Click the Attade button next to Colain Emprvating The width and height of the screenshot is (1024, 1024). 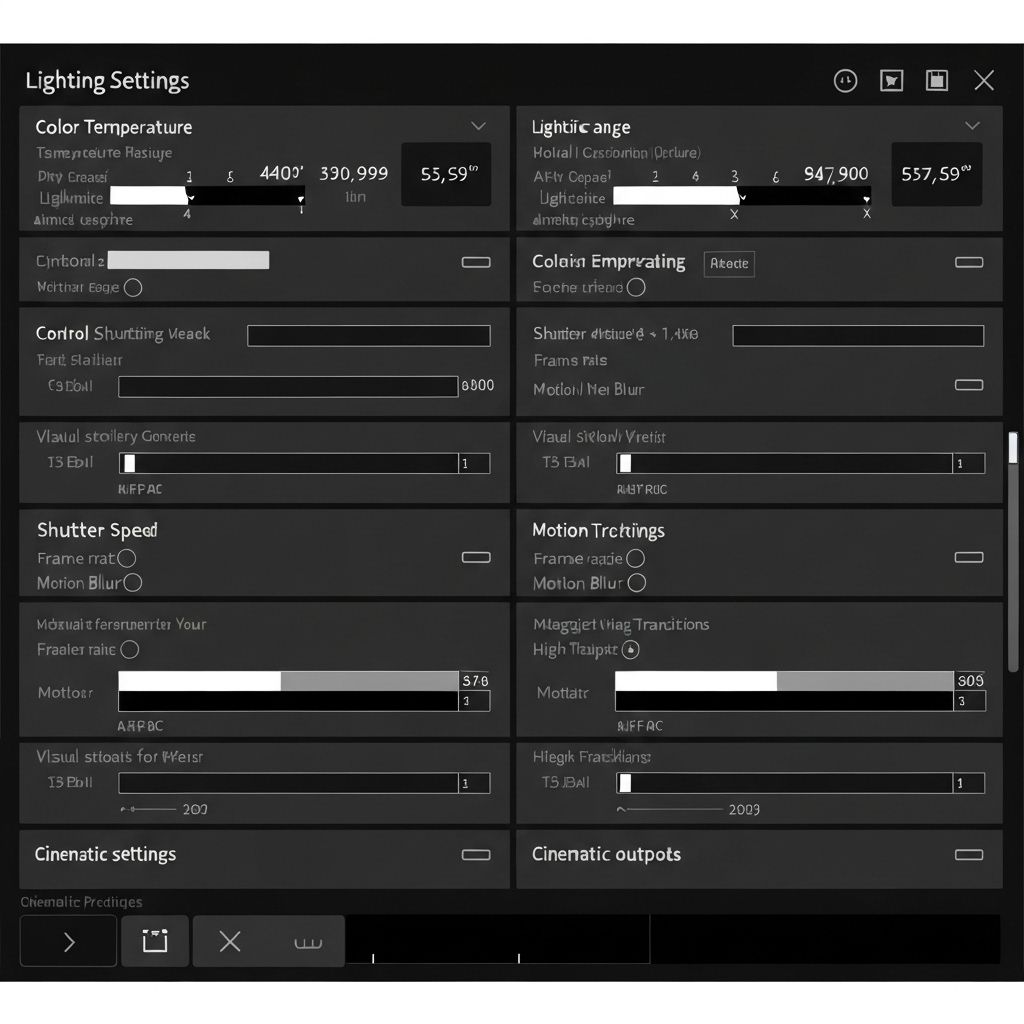pos(729,264)
